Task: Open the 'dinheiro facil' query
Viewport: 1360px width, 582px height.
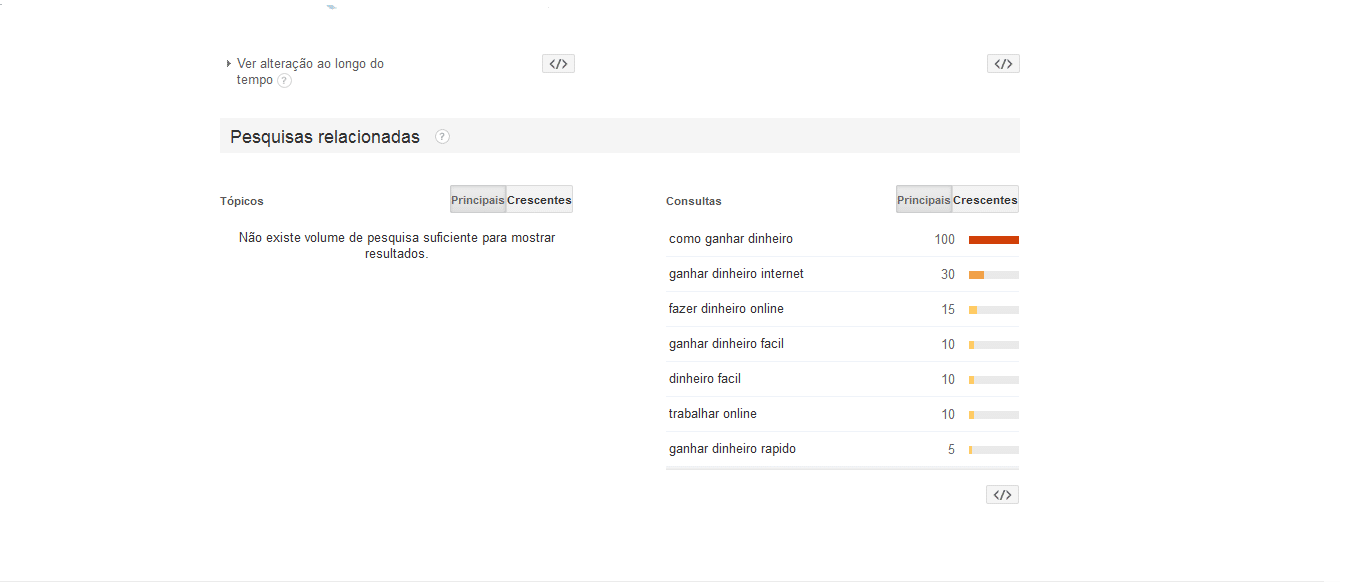Action: click(705, 379)
